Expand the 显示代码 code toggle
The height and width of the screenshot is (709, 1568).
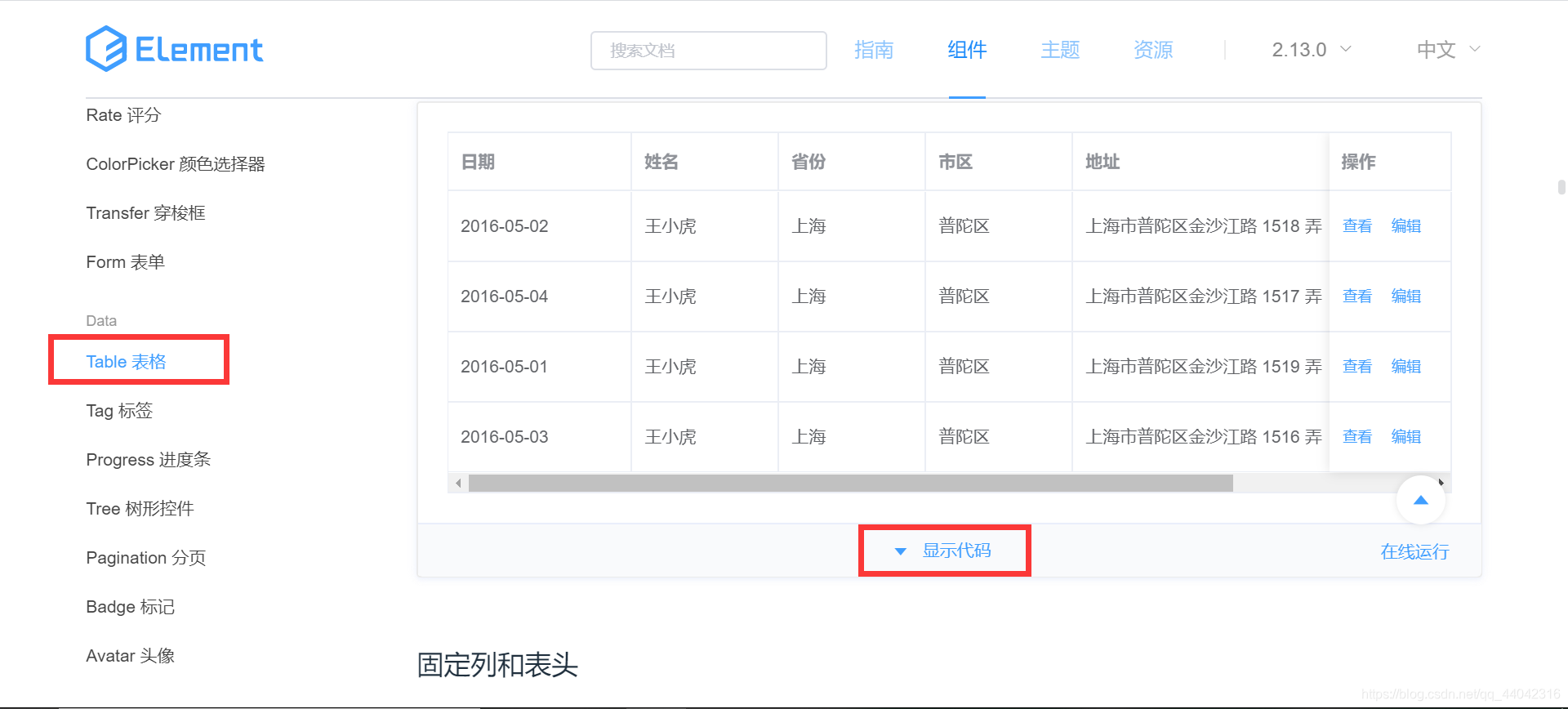[x=944, y=551]
